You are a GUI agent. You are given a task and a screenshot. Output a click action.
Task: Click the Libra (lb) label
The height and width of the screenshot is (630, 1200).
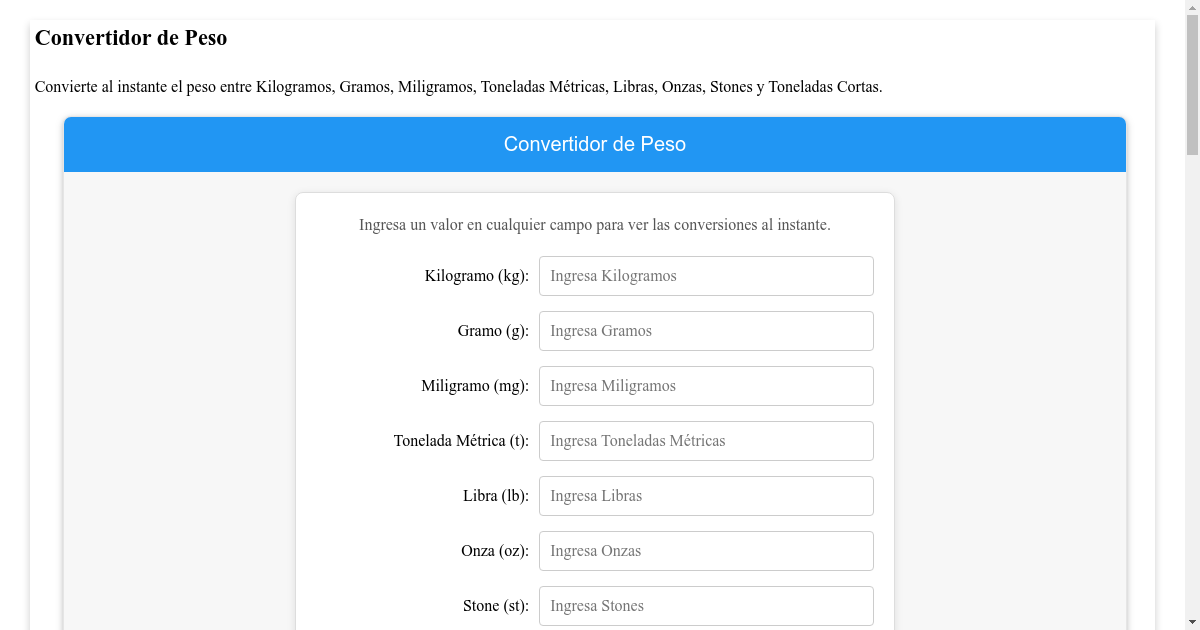coord(495,495)
